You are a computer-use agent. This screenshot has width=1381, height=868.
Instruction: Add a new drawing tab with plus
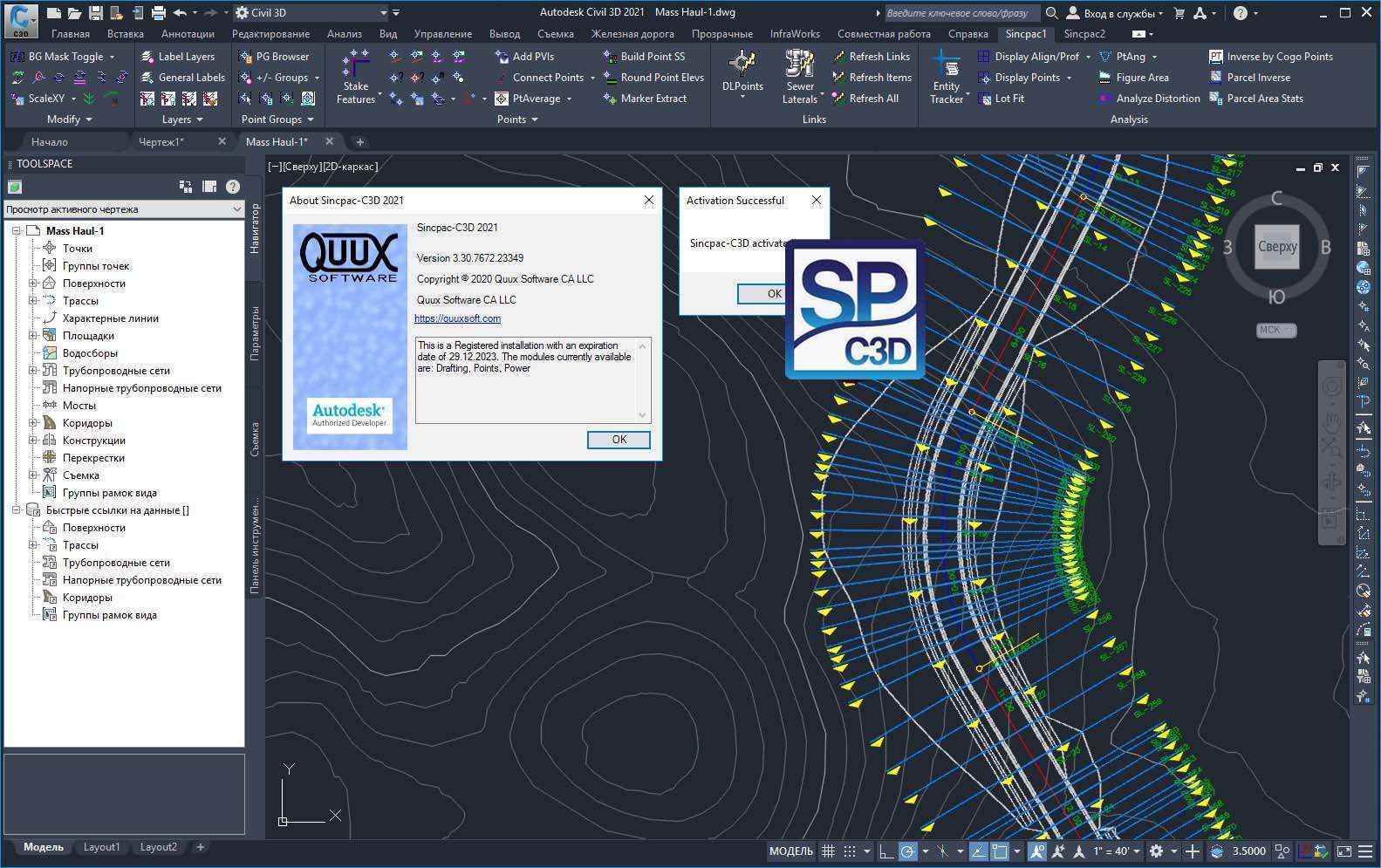pos(359,141)
